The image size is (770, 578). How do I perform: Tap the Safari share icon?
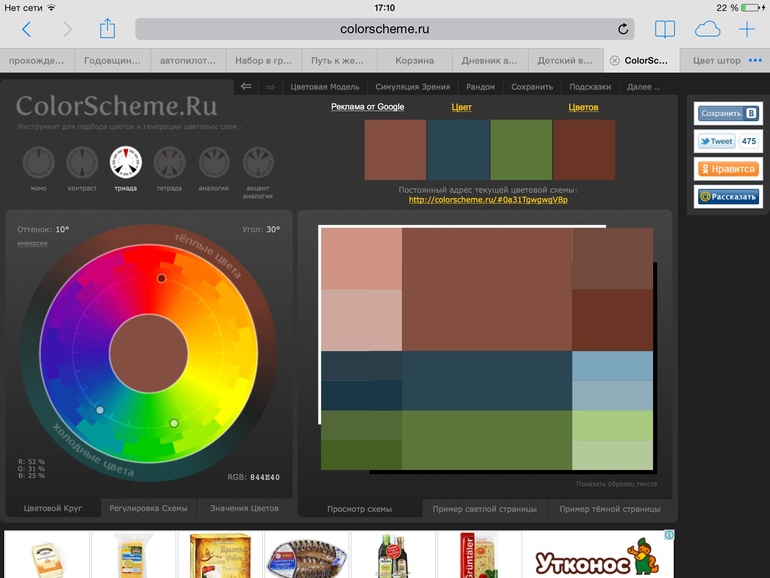(108, 29)
